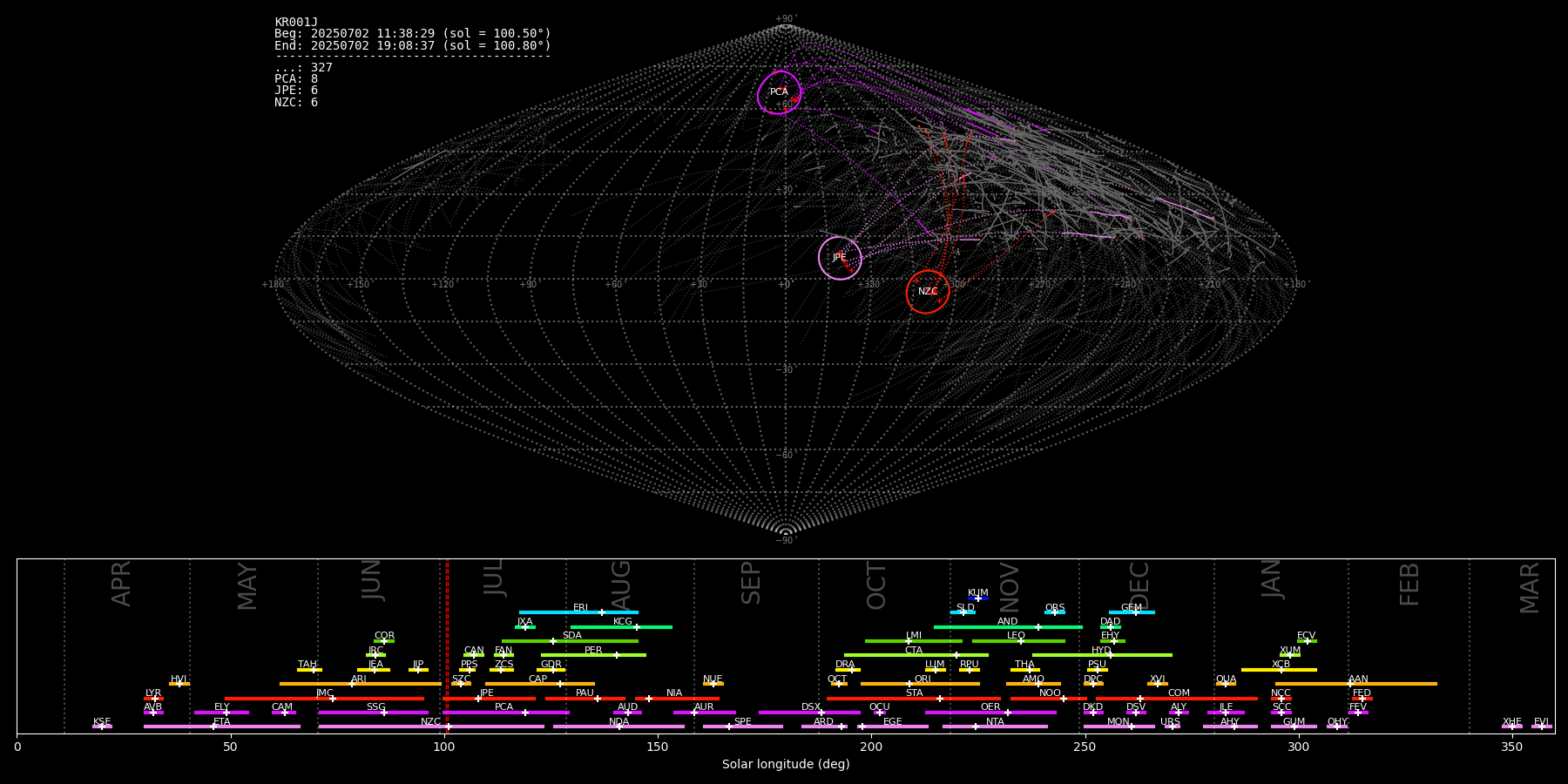This screenshot has height=784, width=1568.
Task: Click the ORS shower label
Action: point(1055,608)
